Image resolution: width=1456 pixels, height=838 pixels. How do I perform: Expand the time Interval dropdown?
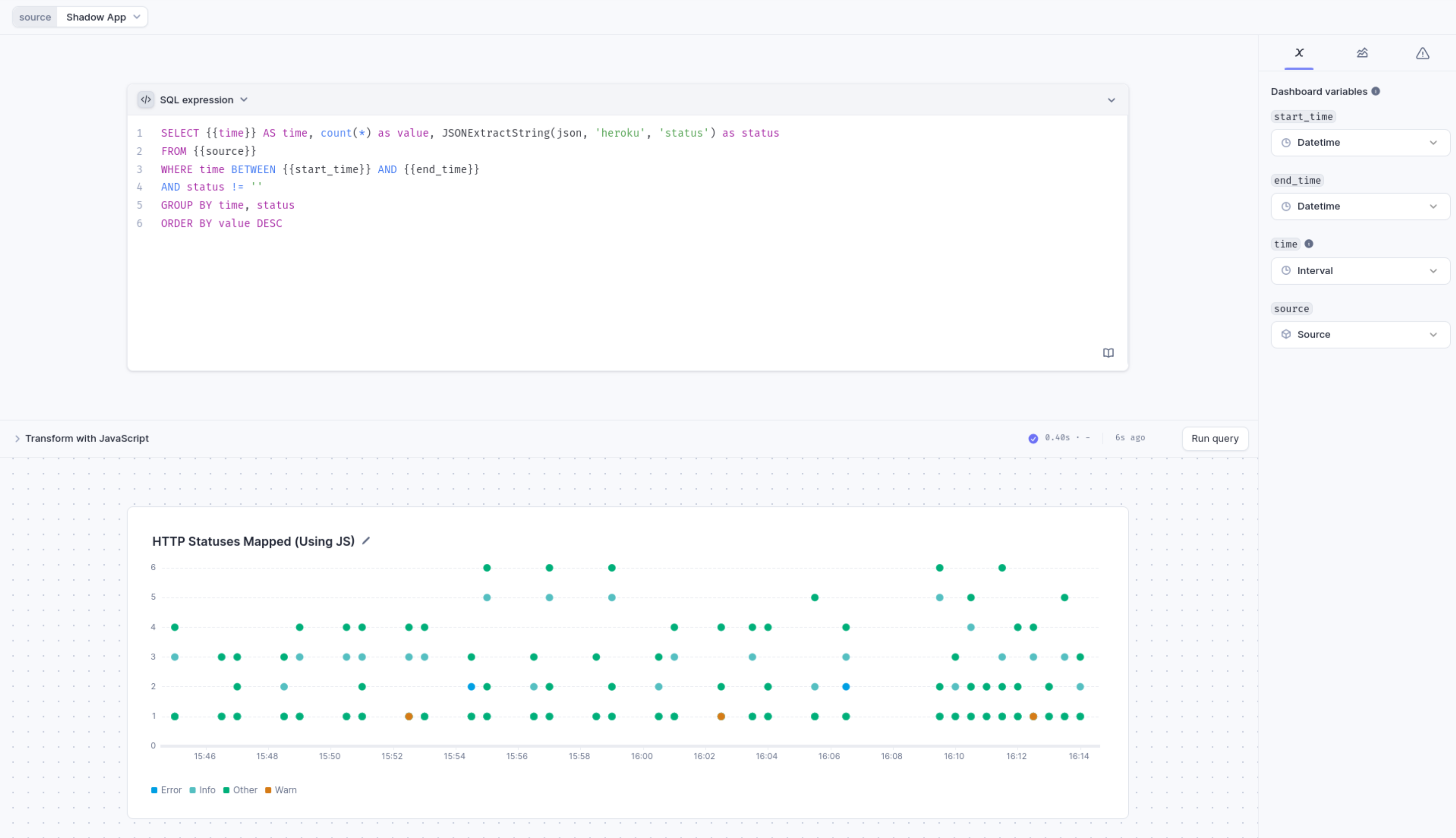1357,270
